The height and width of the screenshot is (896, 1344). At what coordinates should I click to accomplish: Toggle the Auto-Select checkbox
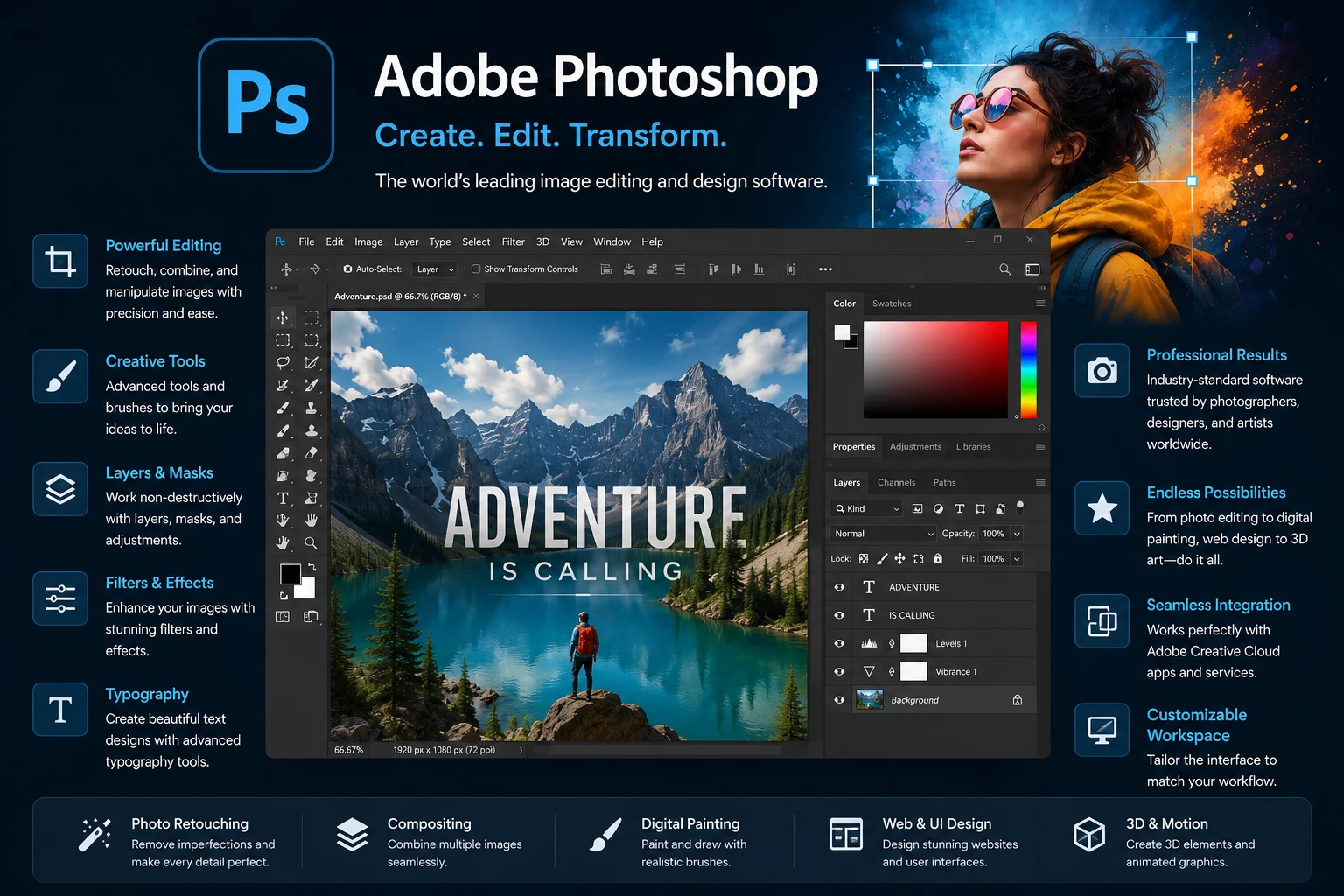(x=347, y=269)
